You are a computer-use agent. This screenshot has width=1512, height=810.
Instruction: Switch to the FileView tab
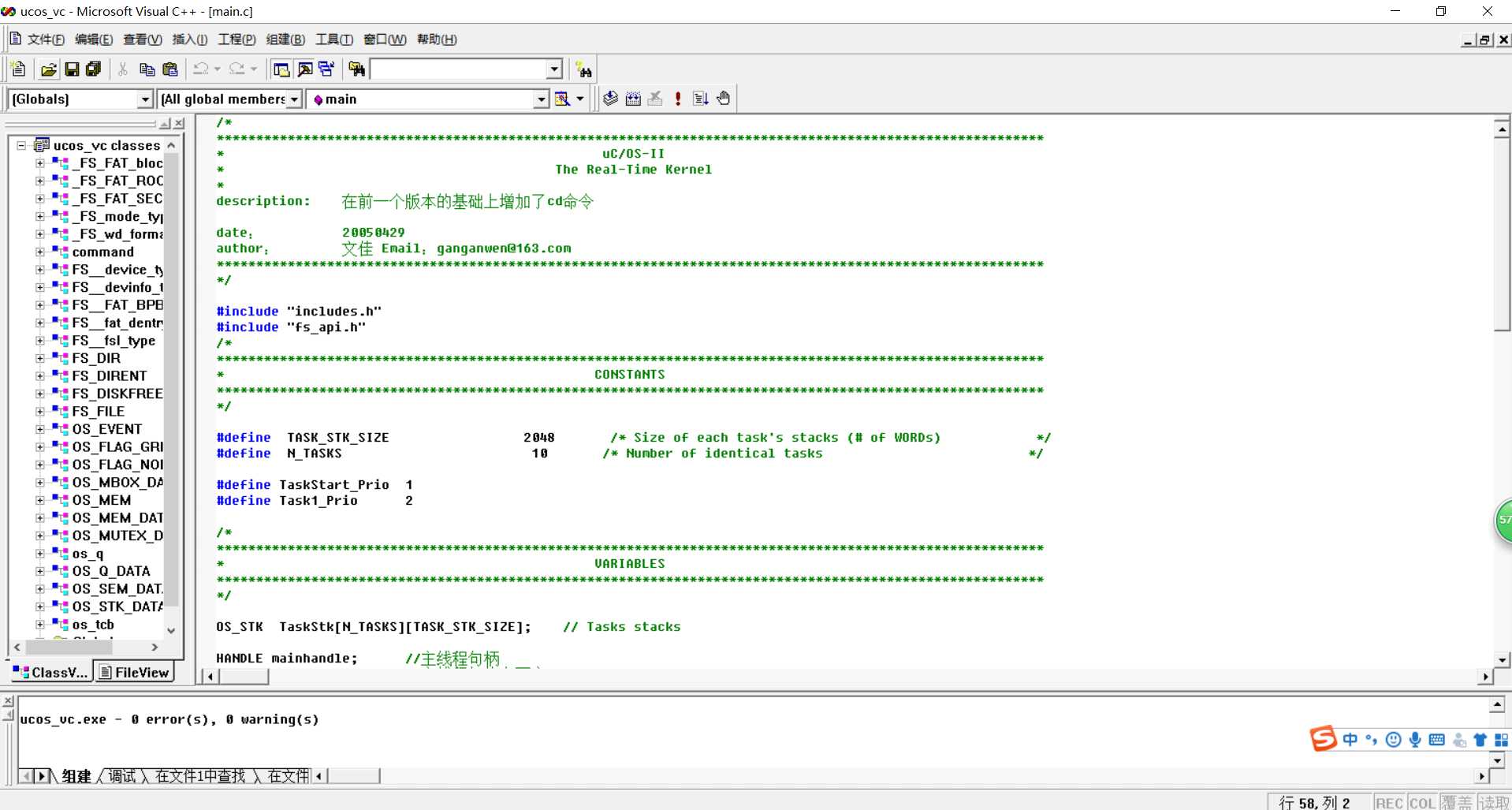tap(135, 672)
